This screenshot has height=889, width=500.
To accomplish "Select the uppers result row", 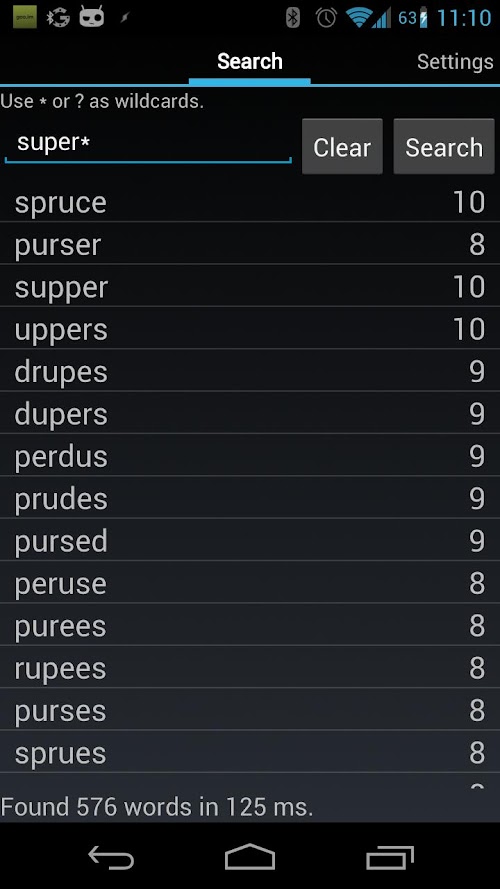I will pyautogui.click(x=250, y=329).
